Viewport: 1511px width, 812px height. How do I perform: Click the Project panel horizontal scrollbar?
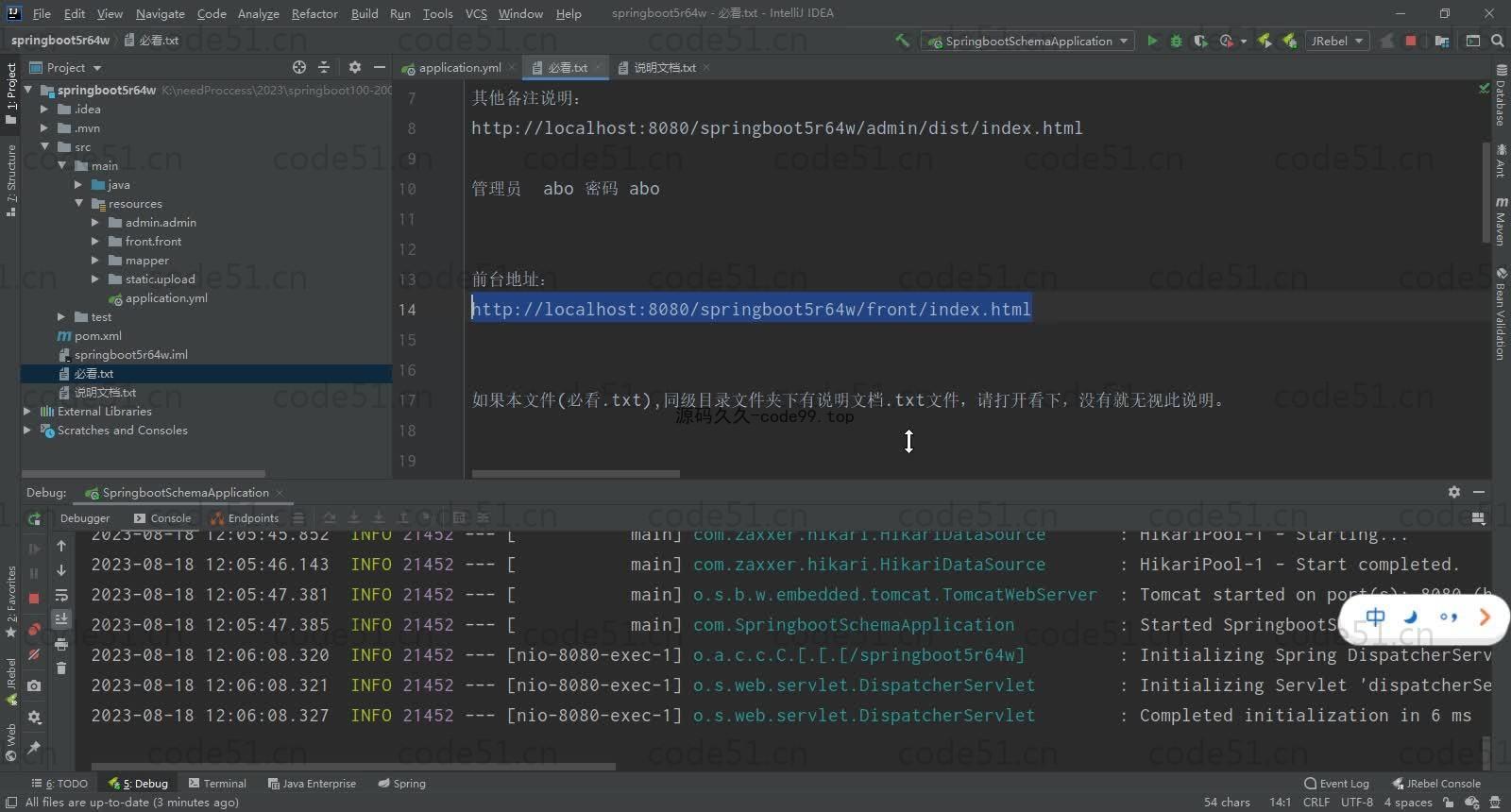[x=144, y=474]
